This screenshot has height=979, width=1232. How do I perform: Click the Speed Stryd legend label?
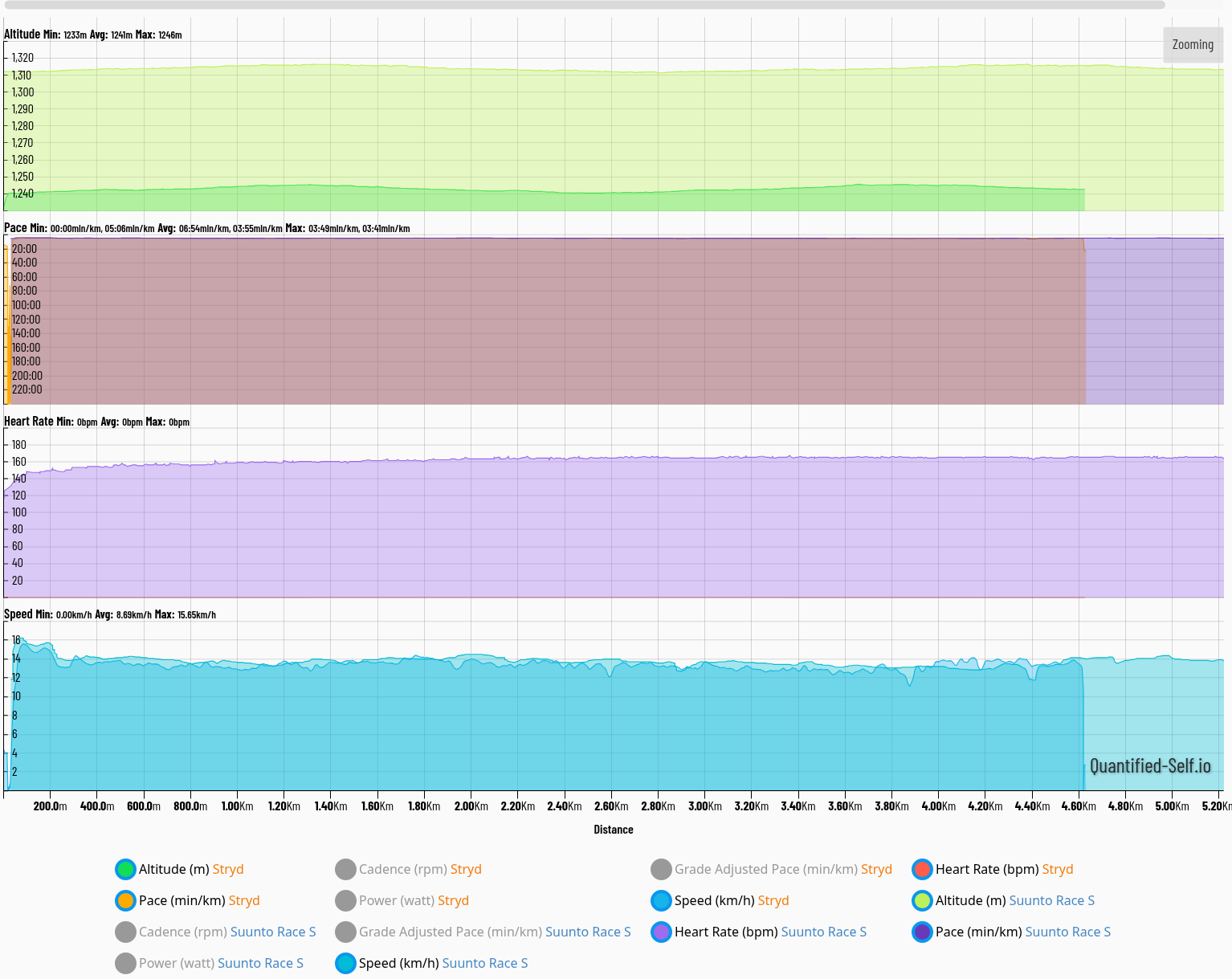pyautogui.click(x=731, y=900)
